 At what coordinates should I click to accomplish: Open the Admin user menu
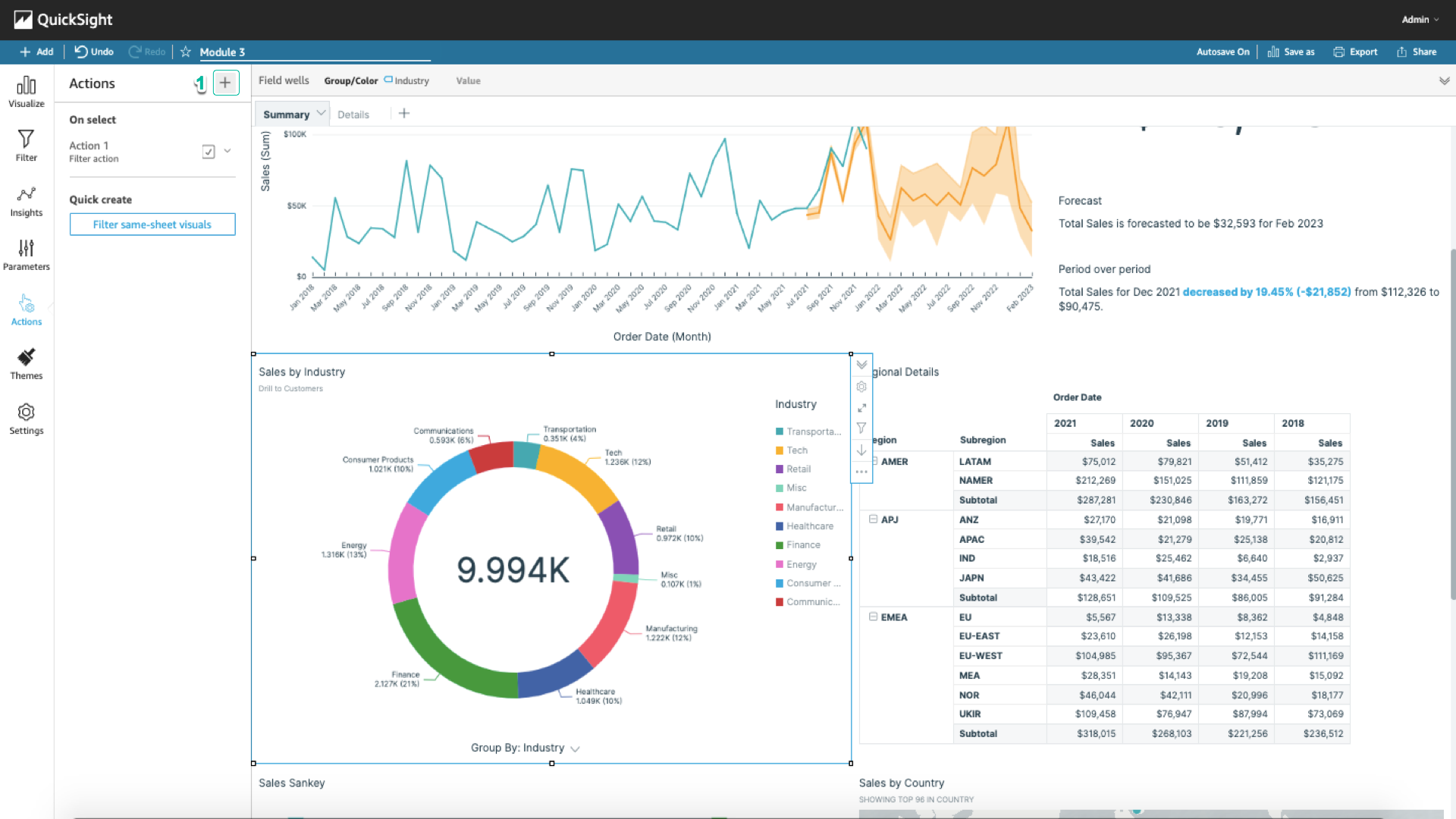(x=1420, y=20)
